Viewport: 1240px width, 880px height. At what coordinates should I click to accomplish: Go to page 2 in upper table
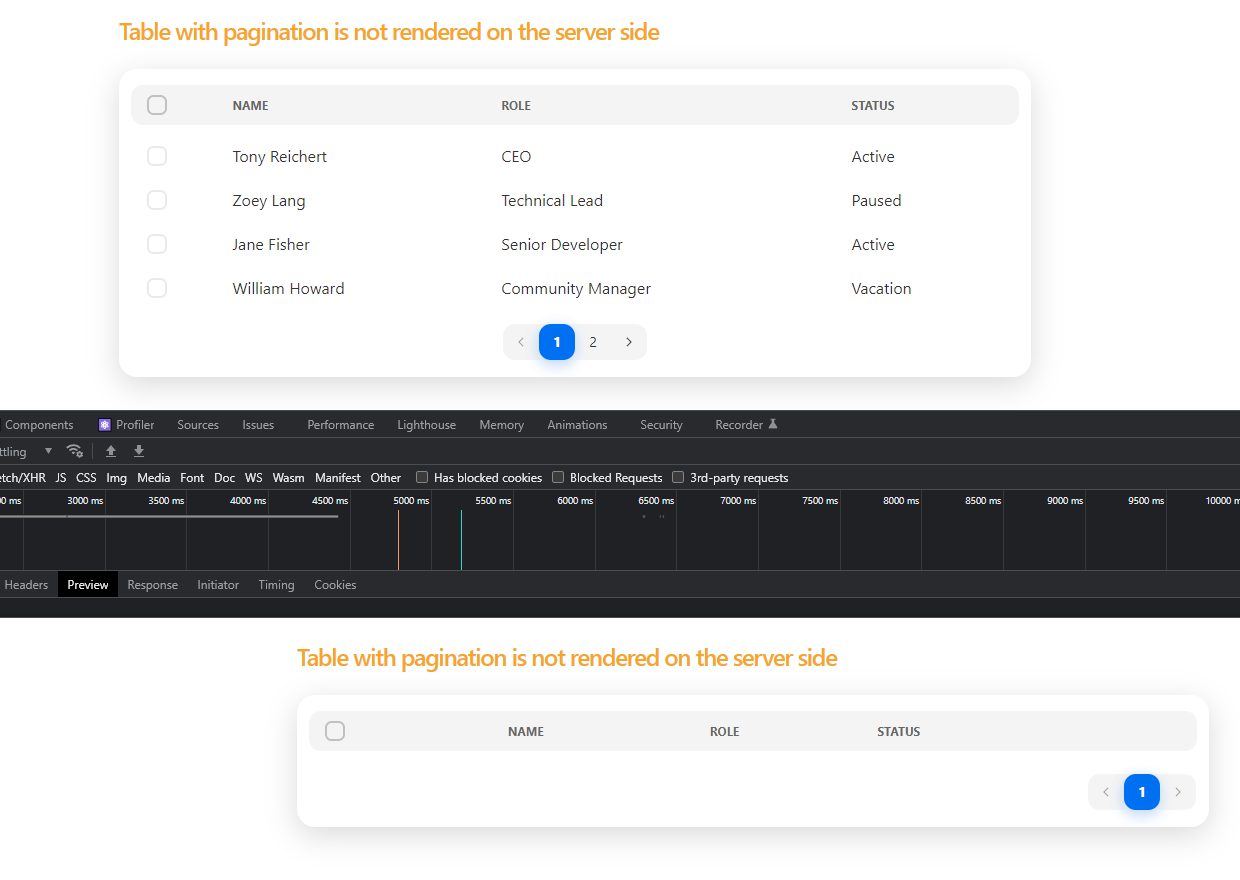[593, 342]
